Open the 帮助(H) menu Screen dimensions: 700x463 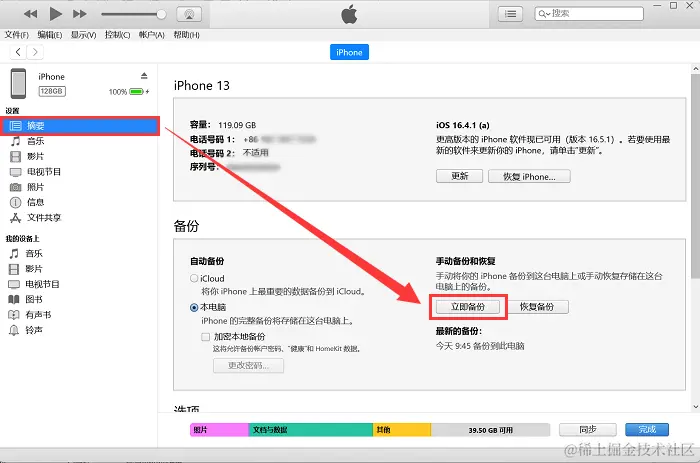click(186, 35)
